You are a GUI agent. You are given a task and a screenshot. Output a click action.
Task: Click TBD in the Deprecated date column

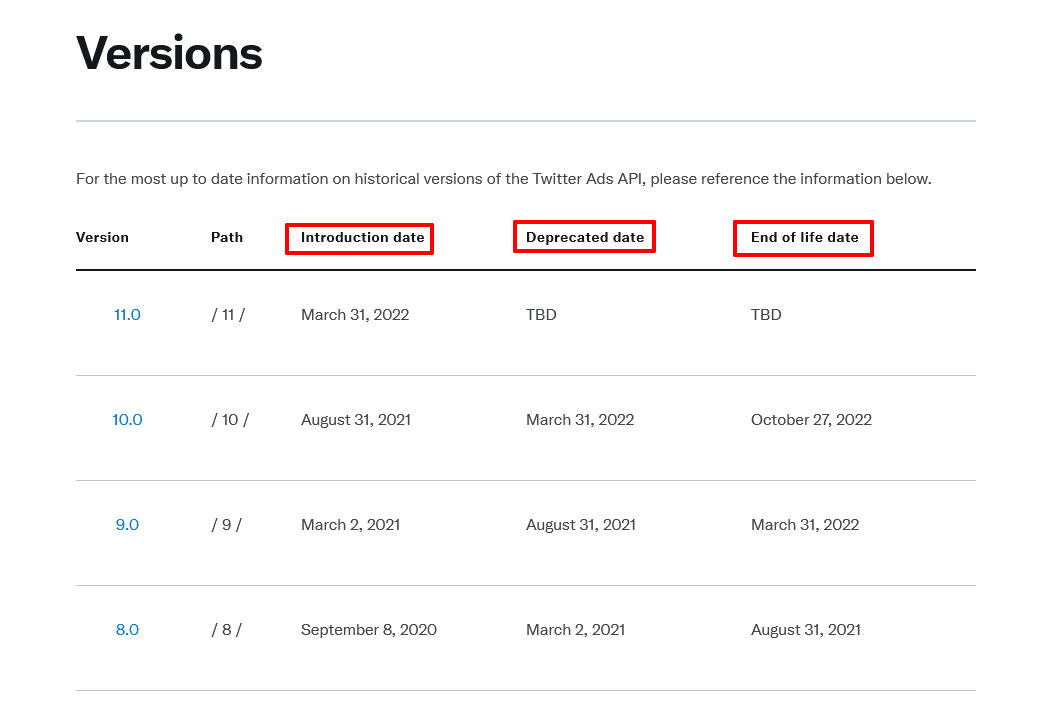(x=541, y=315)
